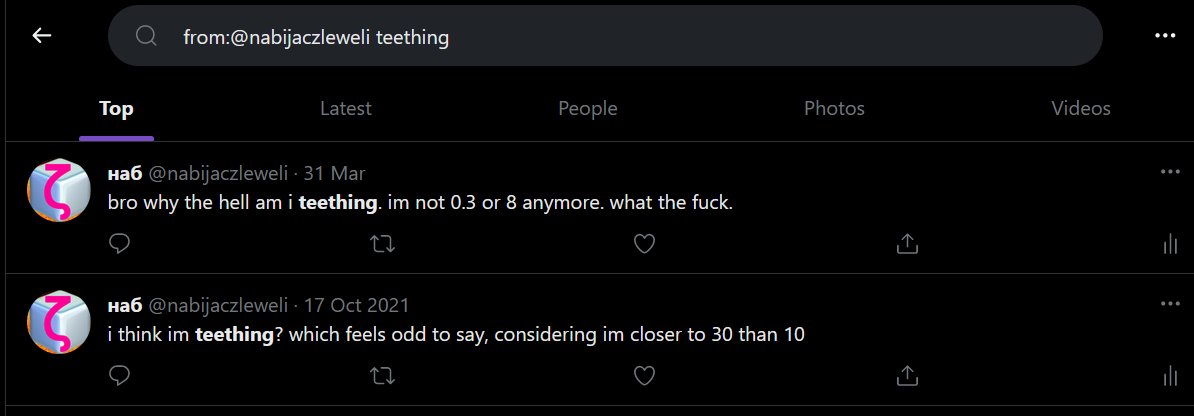
Task: View analytics for 31 Mar tweet
Action: [x=1169, y=243]
